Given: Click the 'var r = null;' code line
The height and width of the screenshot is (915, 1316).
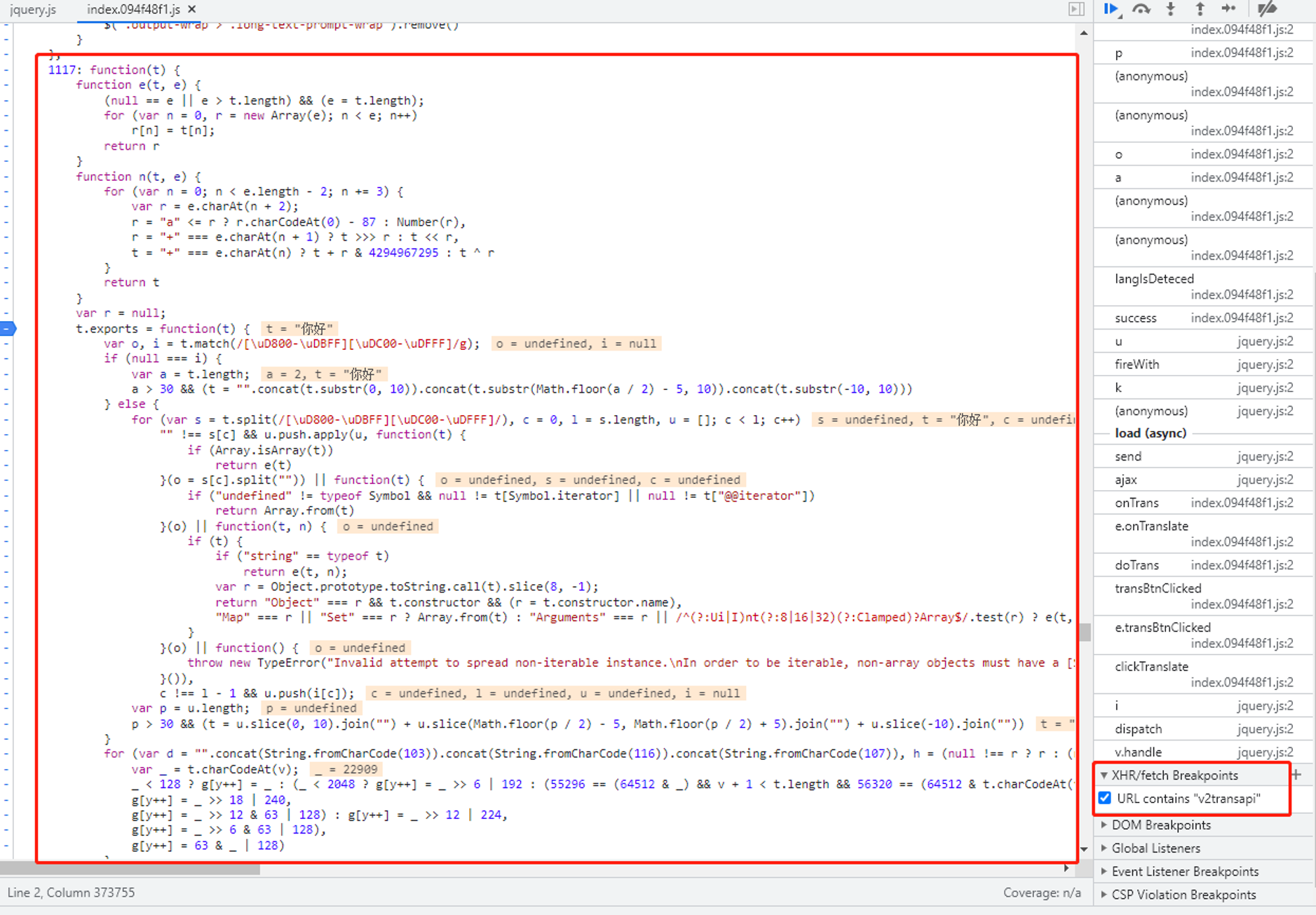Looking at the screenshot, I should tap(120, 313).
